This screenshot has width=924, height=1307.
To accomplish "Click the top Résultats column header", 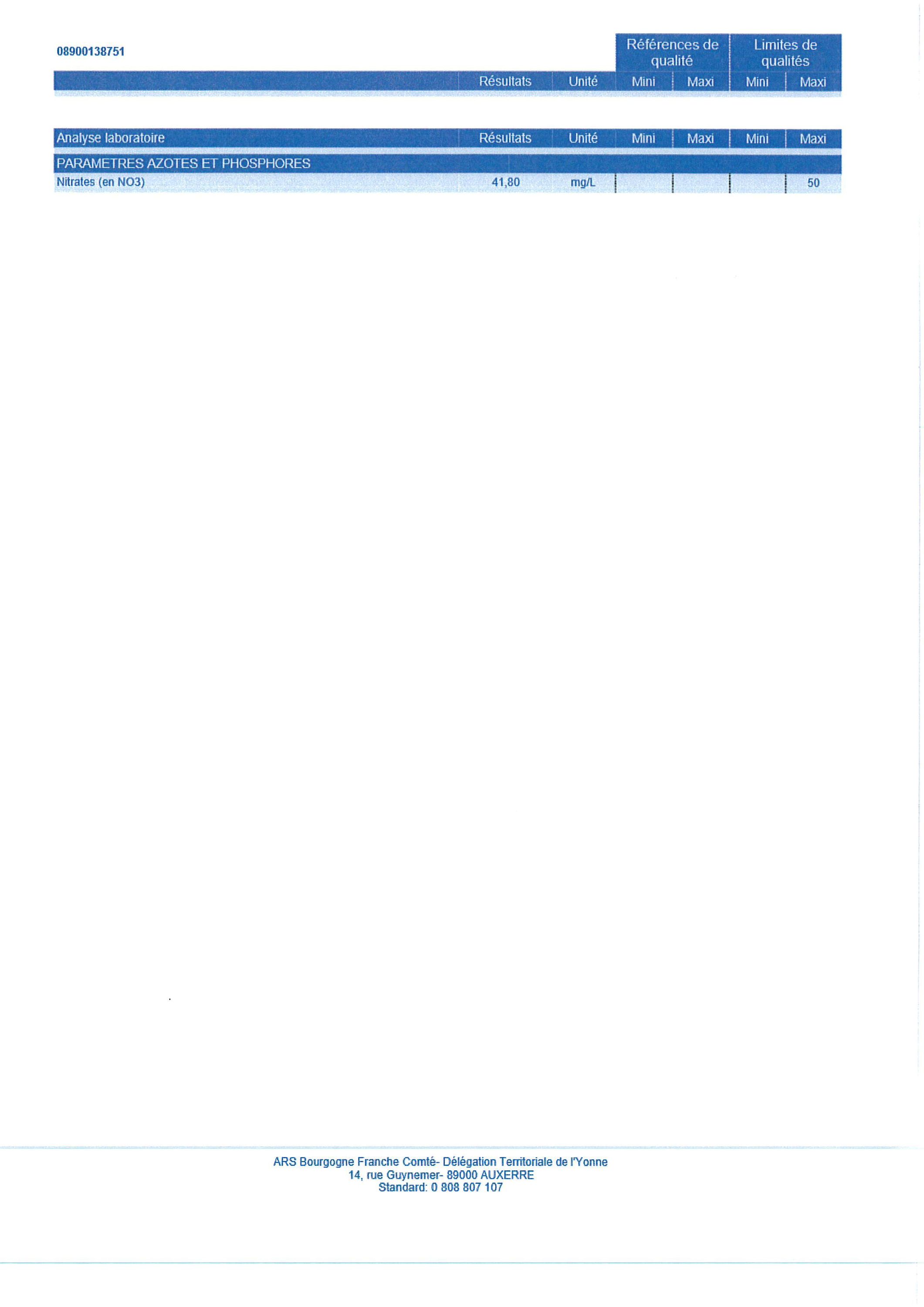I will [505, 81].
